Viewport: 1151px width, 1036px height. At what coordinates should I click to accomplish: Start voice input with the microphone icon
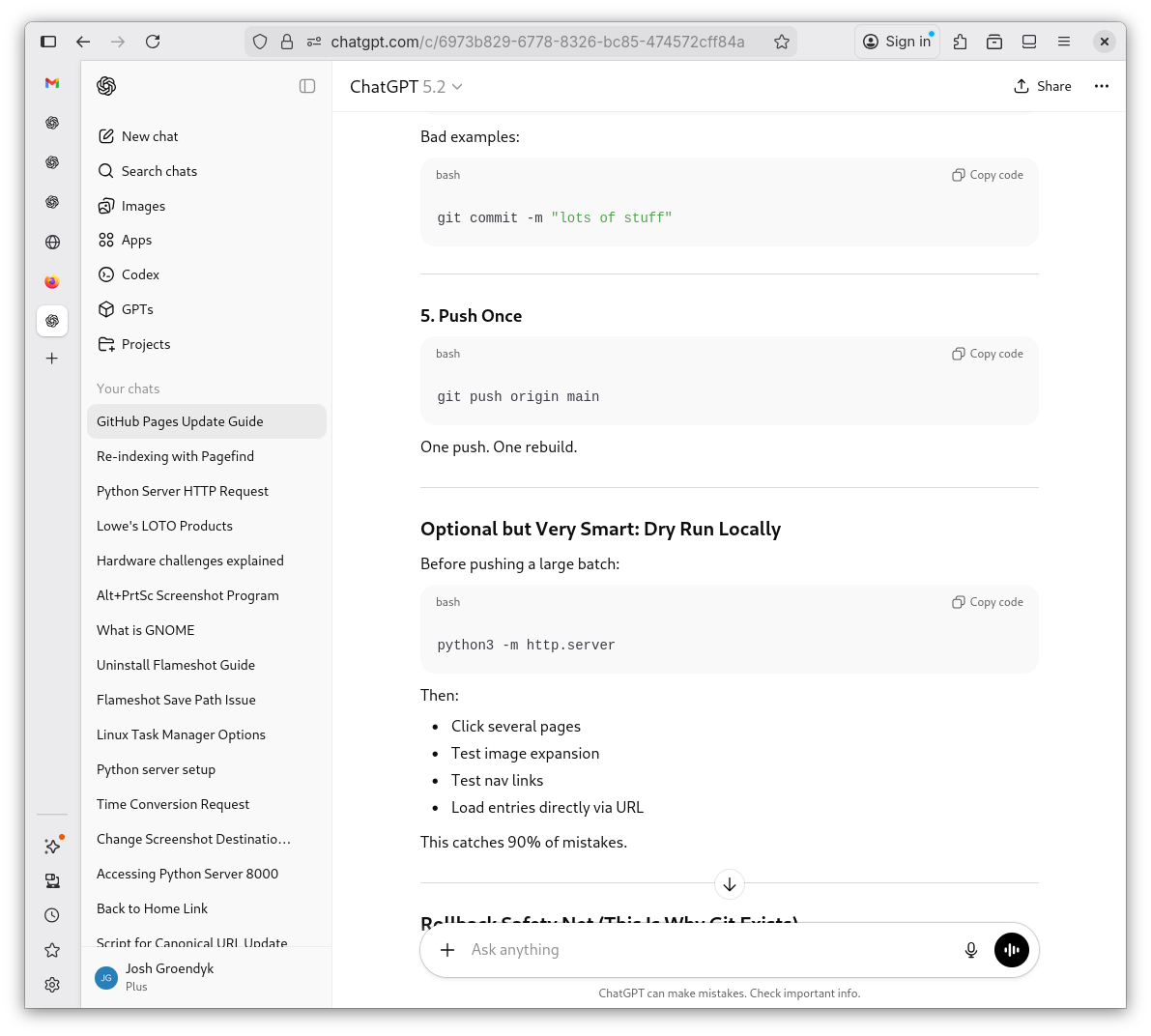(970, 950)
